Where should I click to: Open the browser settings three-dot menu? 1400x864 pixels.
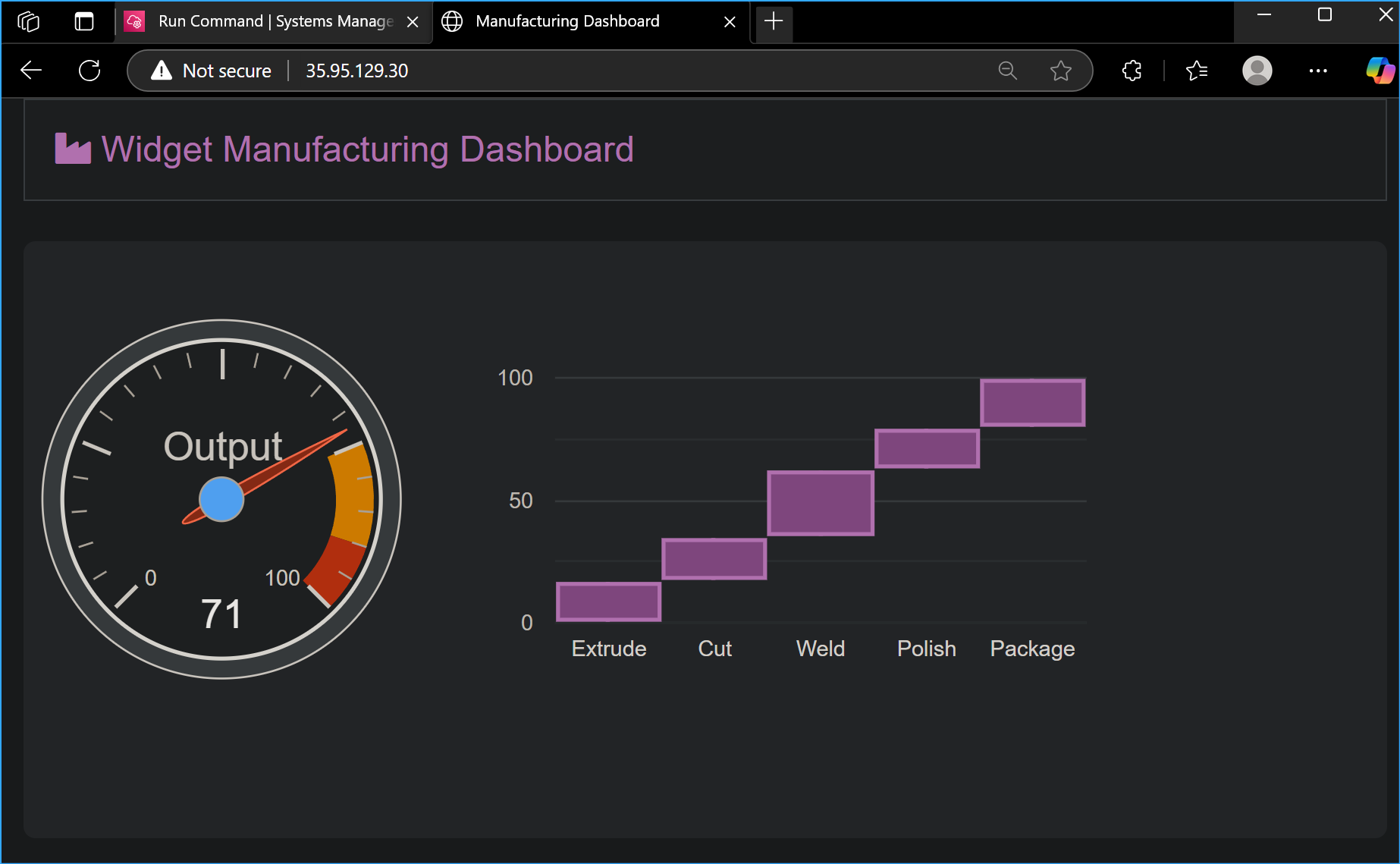point(1318,70)
